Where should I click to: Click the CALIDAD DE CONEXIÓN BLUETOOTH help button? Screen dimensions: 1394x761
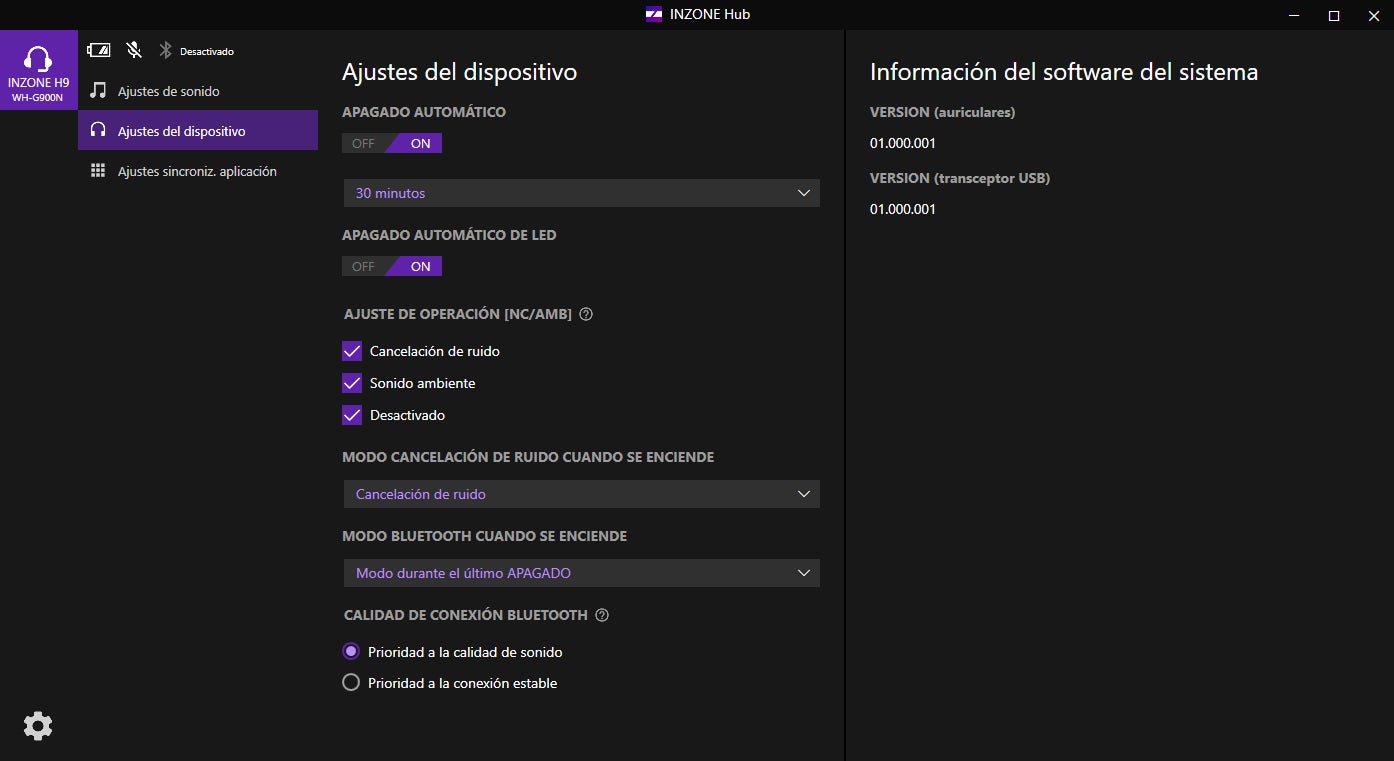pyautogui.click(x=601, y=615)
